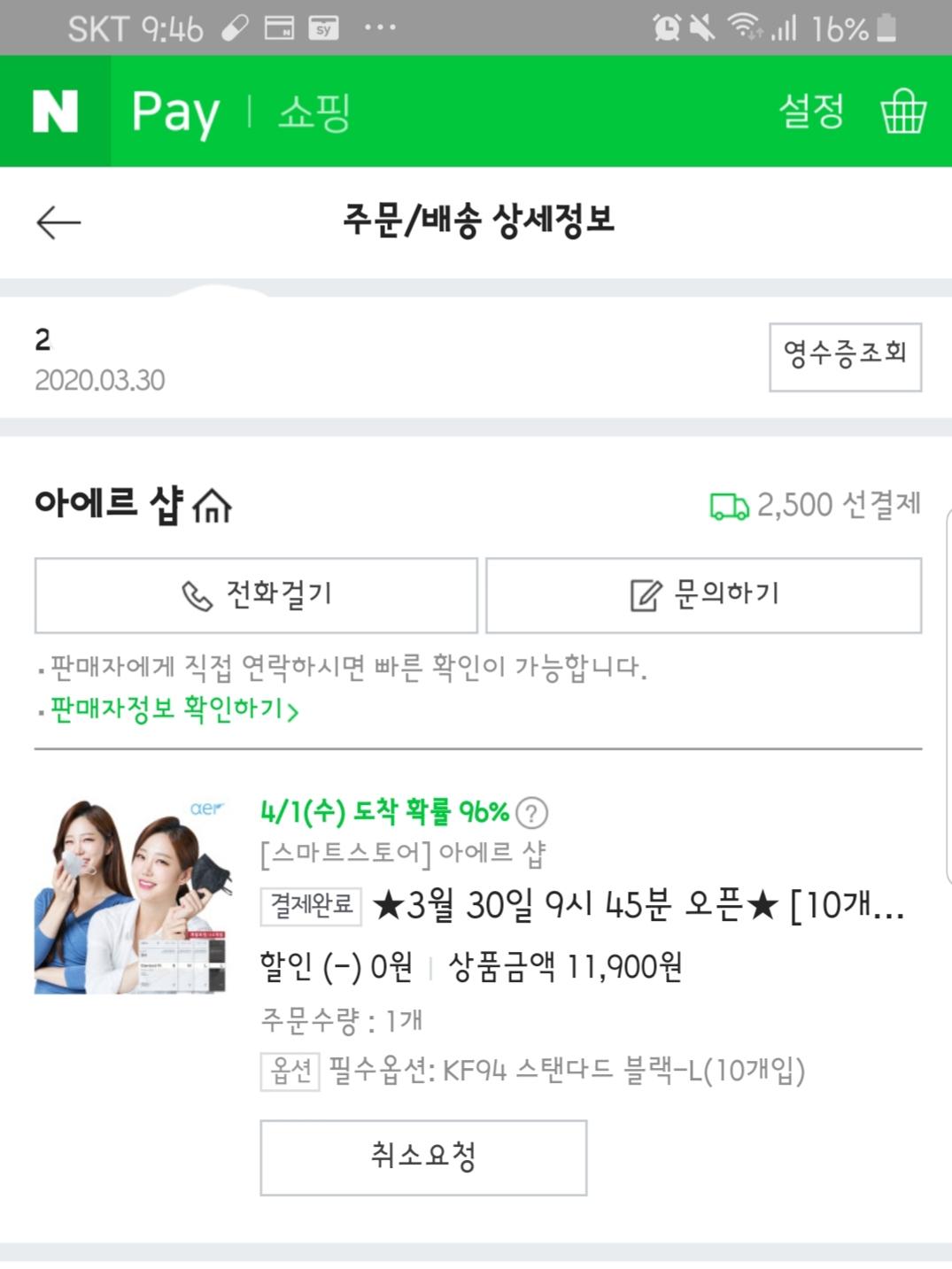Tap the delivery truck fee icon

coord(729,507)
